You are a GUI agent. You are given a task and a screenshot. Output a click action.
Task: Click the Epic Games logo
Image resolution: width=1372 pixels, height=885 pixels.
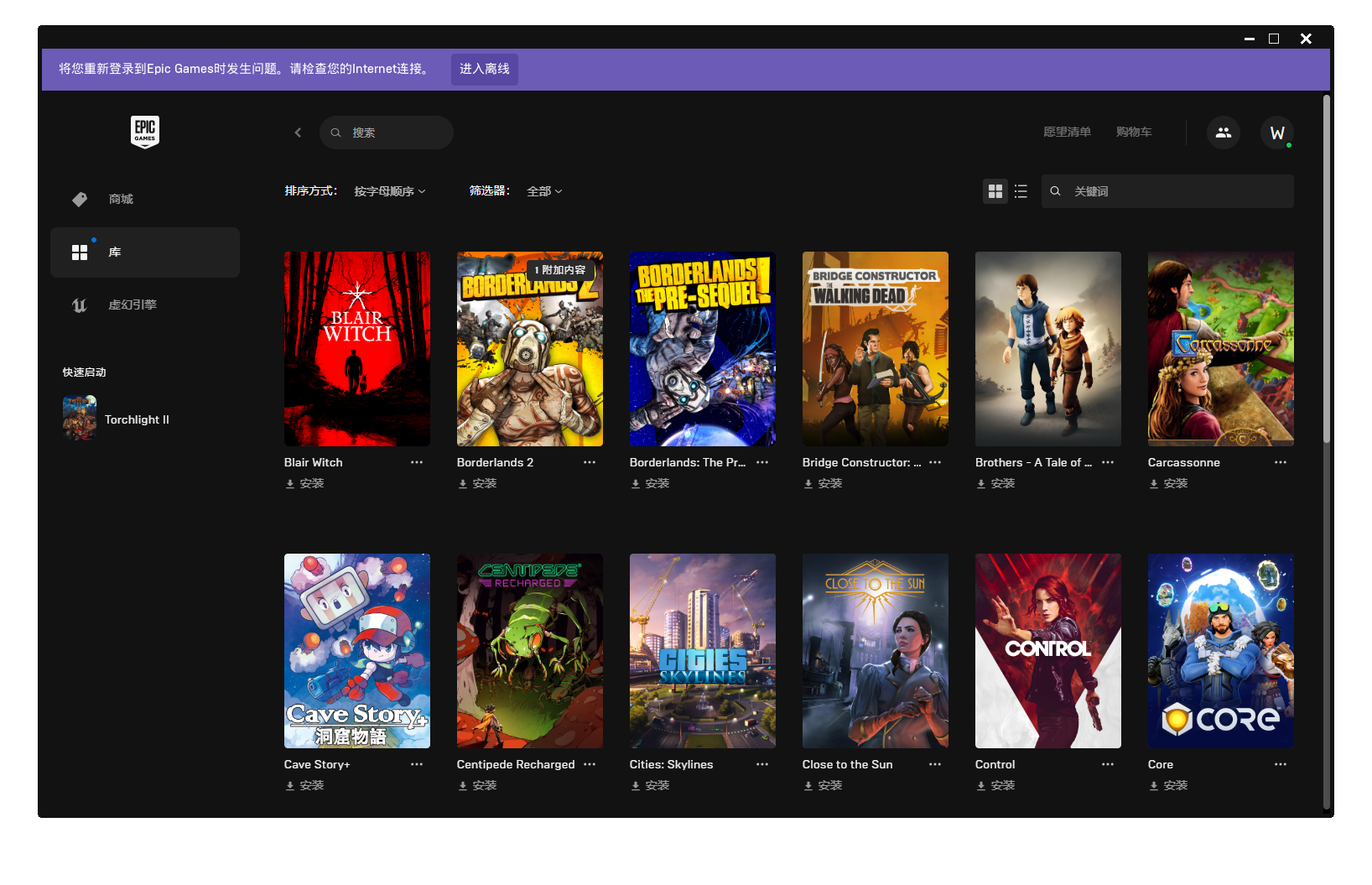coord(145,132)
